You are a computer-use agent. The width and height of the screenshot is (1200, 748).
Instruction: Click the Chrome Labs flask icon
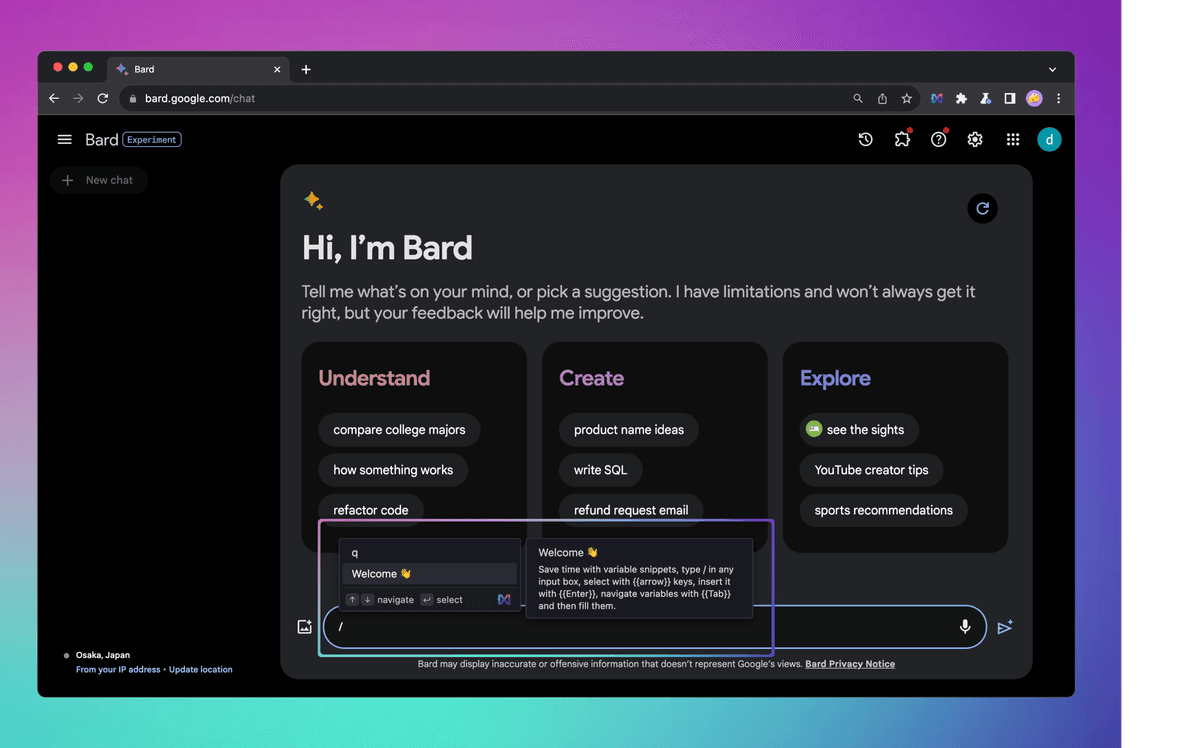point(986,99)
